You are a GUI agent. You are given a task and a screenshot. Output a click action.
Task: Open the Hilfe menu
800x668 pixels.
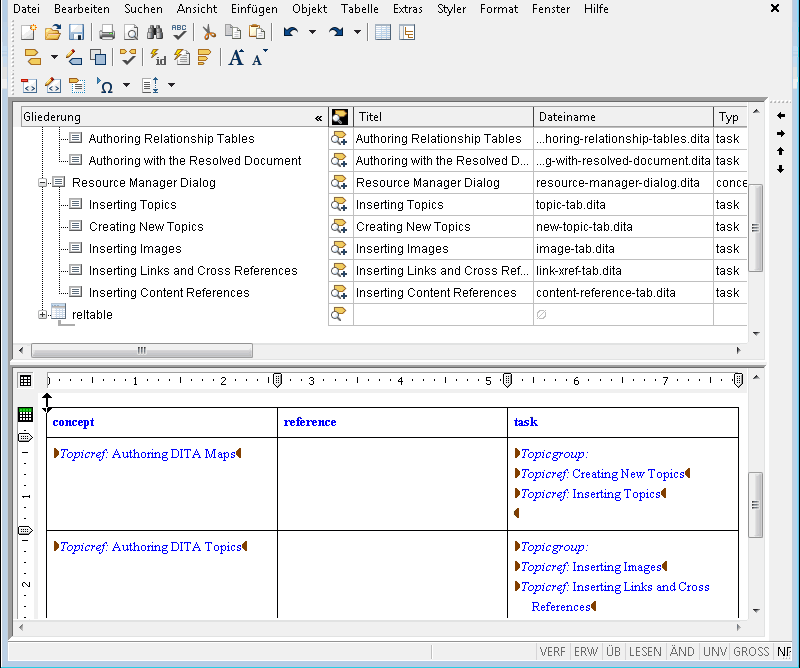(x=596, y=9)
